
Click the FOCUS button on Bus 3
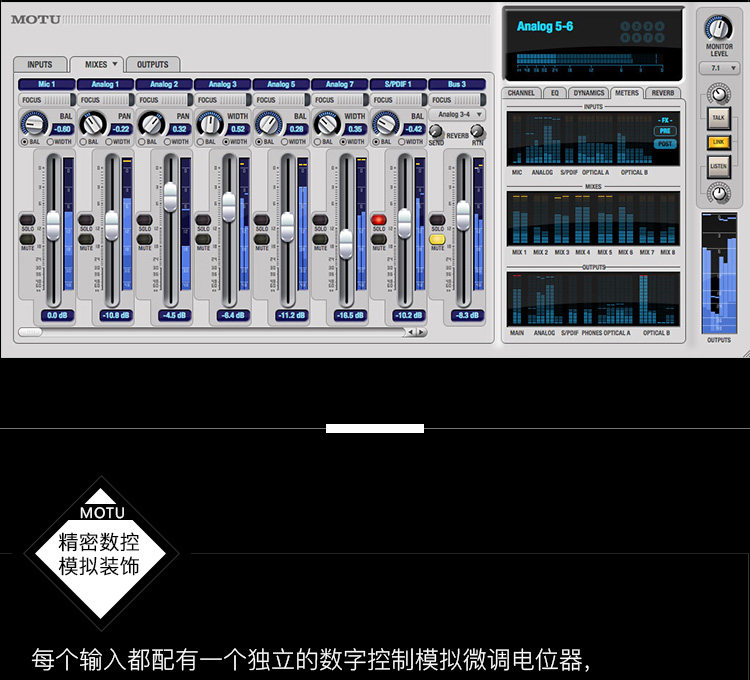click(457, 100)
